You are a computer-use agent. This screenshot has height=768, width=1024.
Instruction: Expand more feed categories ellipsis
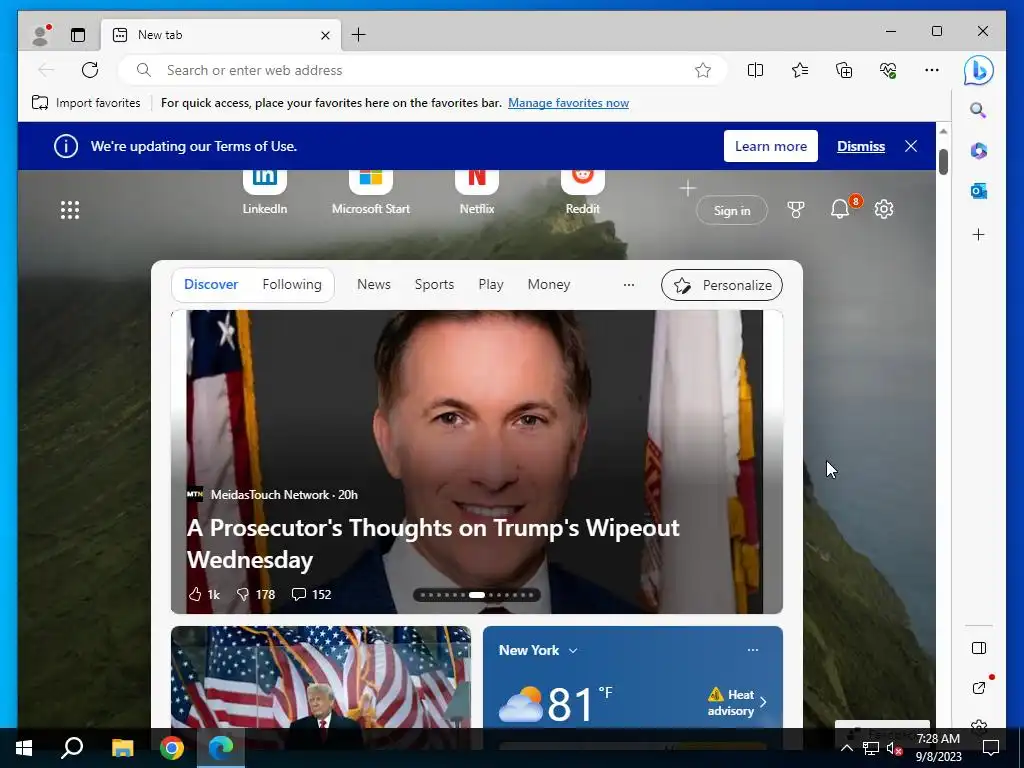pos(628,285)
